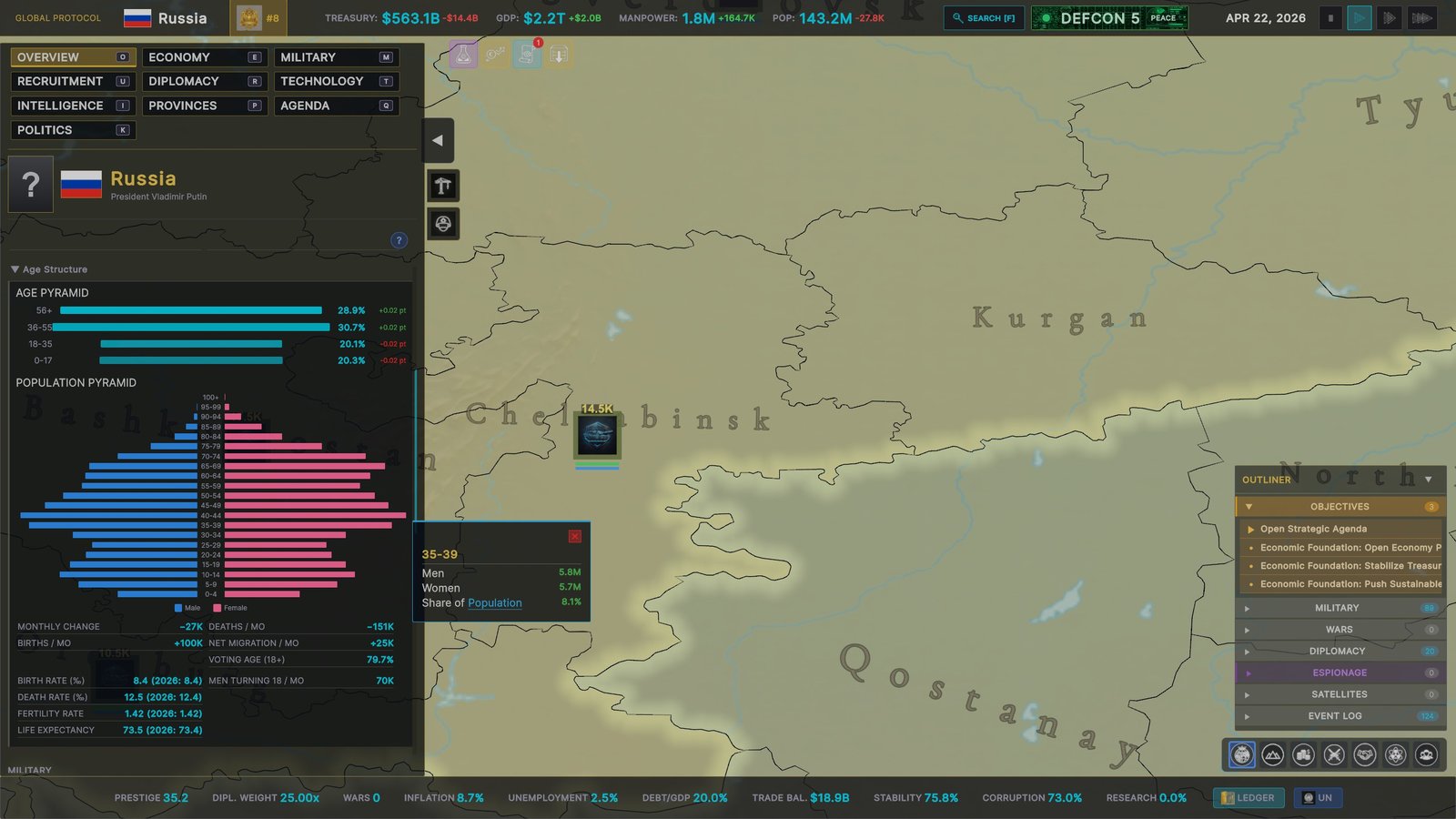Image resolution: width=1456 pixels, height=819 pixels.
Task: Click the unit counter on Chelyabinsk map
Action: 597,438
